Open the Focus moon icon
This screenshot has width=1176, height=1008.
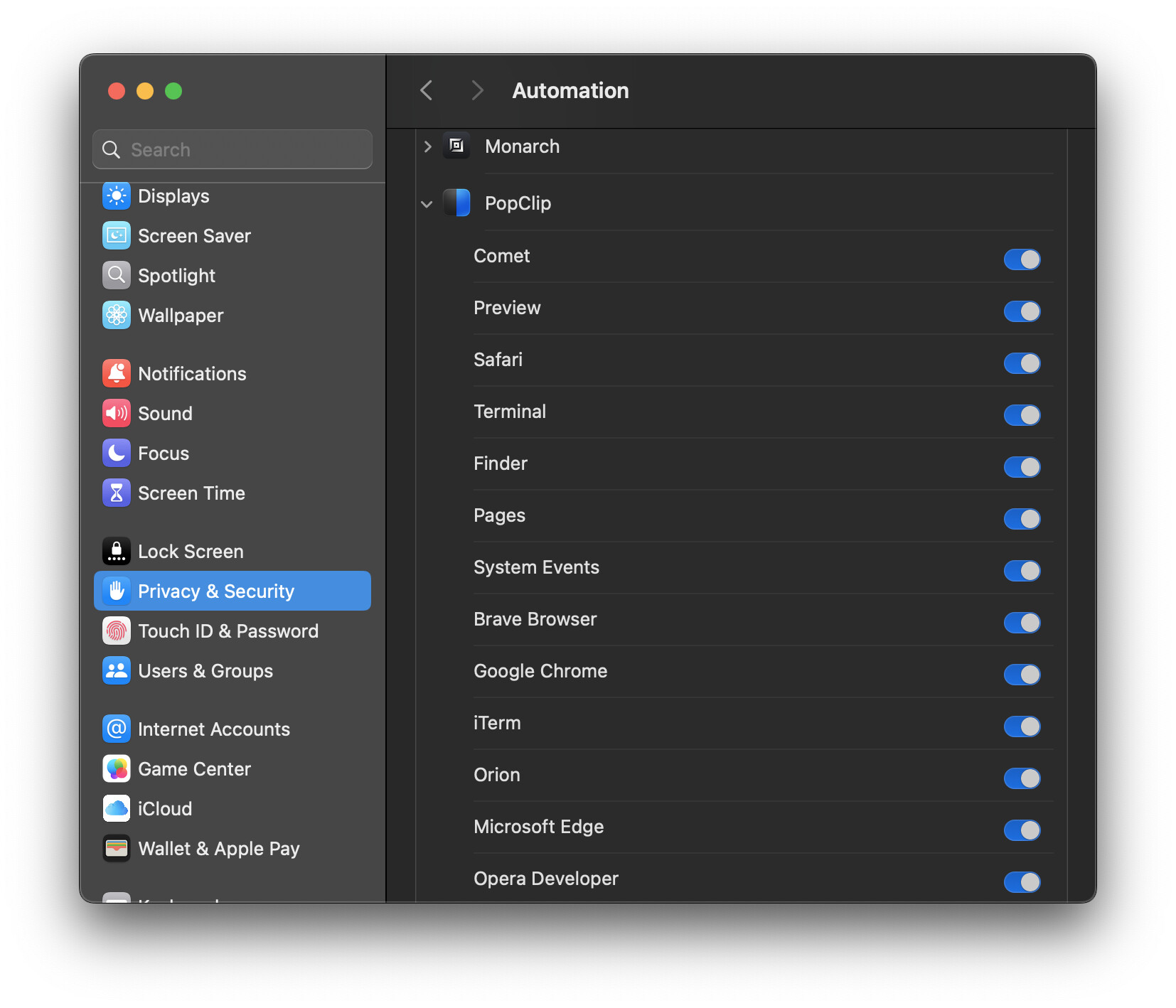pyautogui.click(x=117, y=454)
